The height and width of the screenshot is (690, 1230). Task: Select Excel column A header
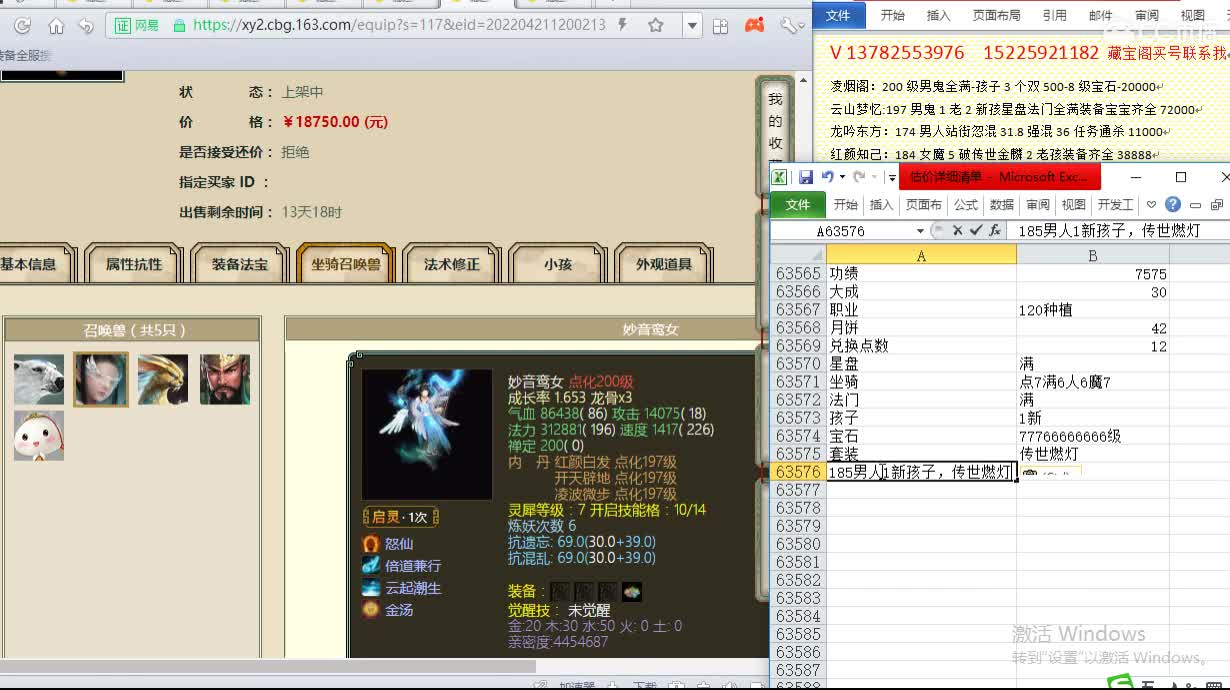pyautogui.click(x=921, y=256)
